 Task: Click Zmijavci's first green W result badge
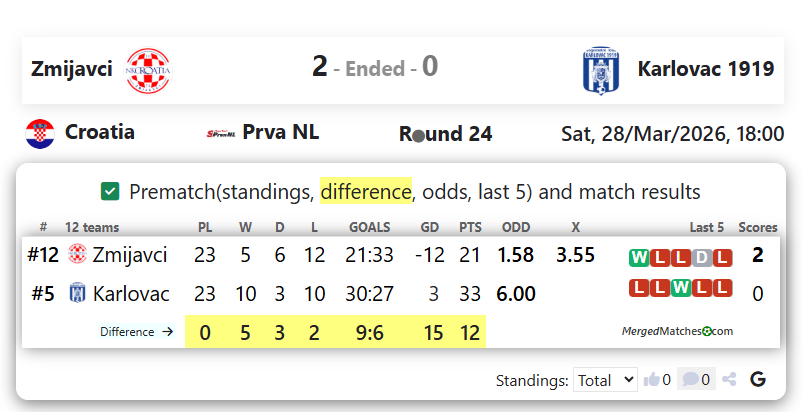click(638, 257)
